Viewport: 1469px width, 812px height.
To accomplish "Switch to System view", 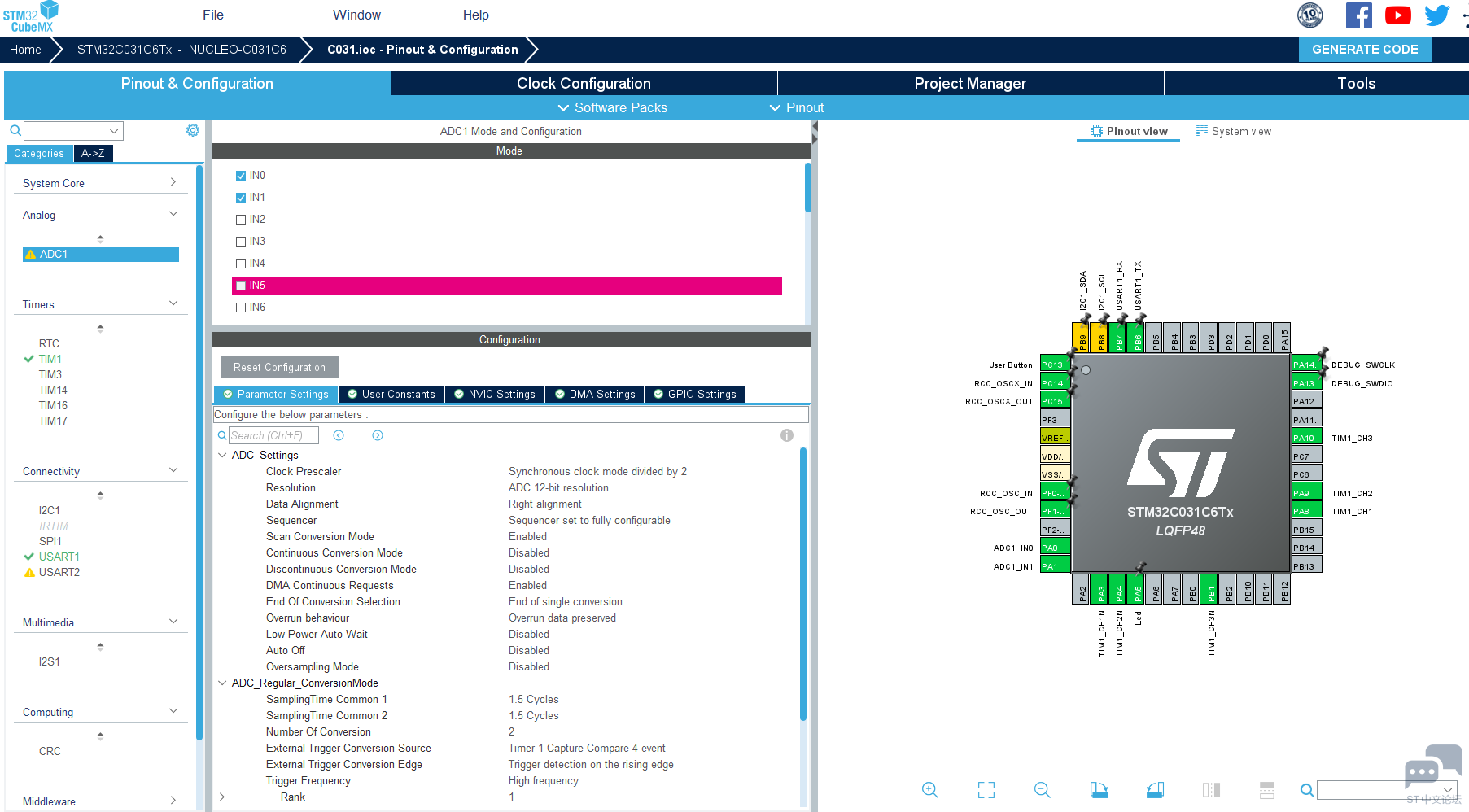I will [x=1233, y=131].
